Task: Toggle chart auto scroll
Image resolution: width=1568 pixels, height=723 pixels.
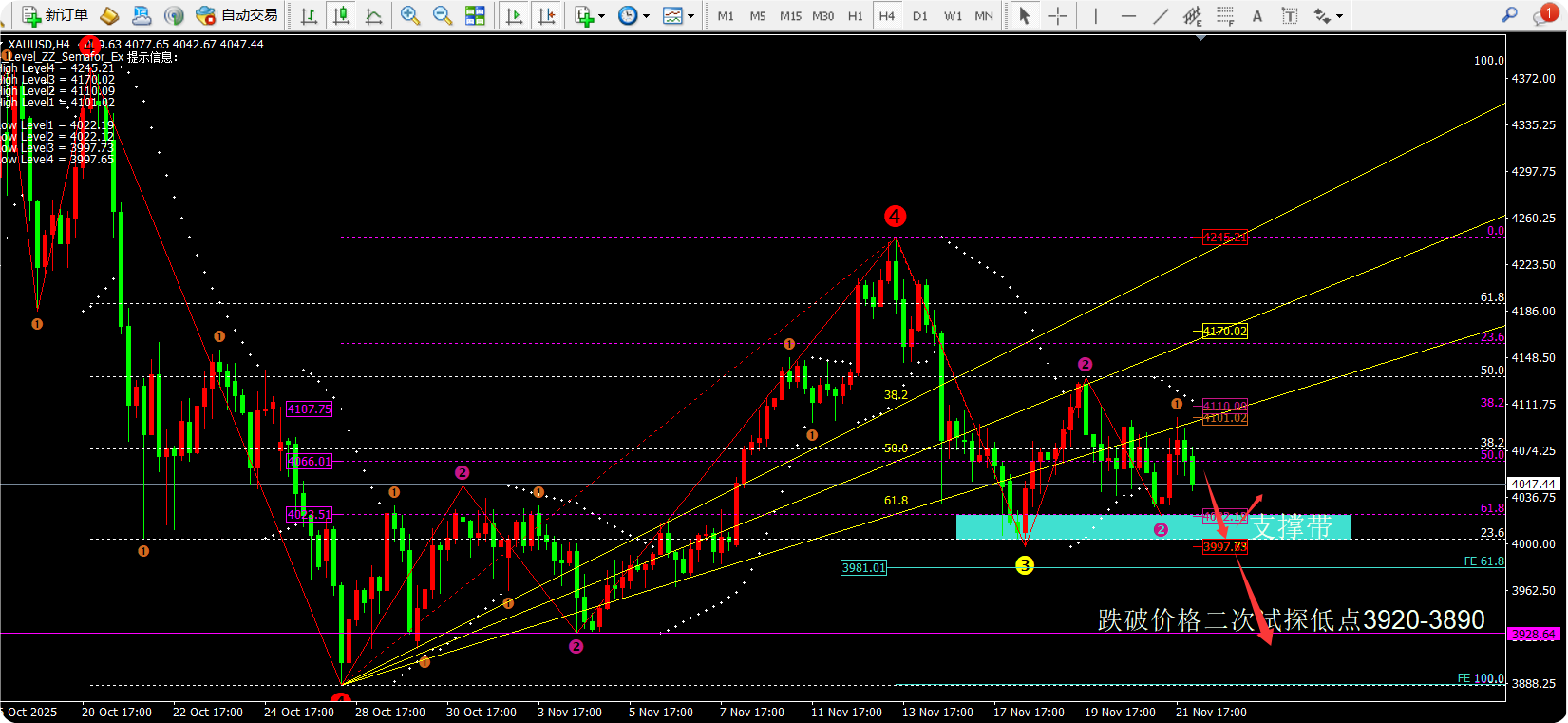Action: (514, 15)
